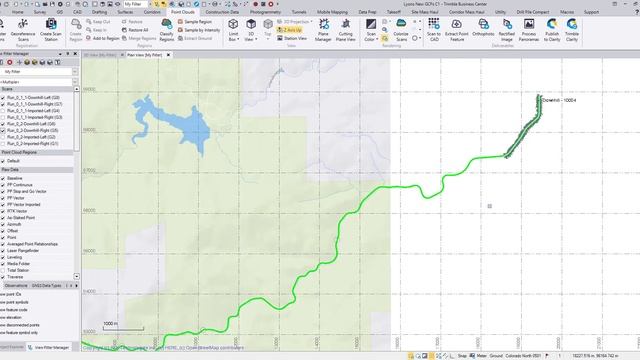The width and height of the screenshot is (640, 360).
Task: Toggle the RTK Vector checkbox
Action: [x=3, y=211]
